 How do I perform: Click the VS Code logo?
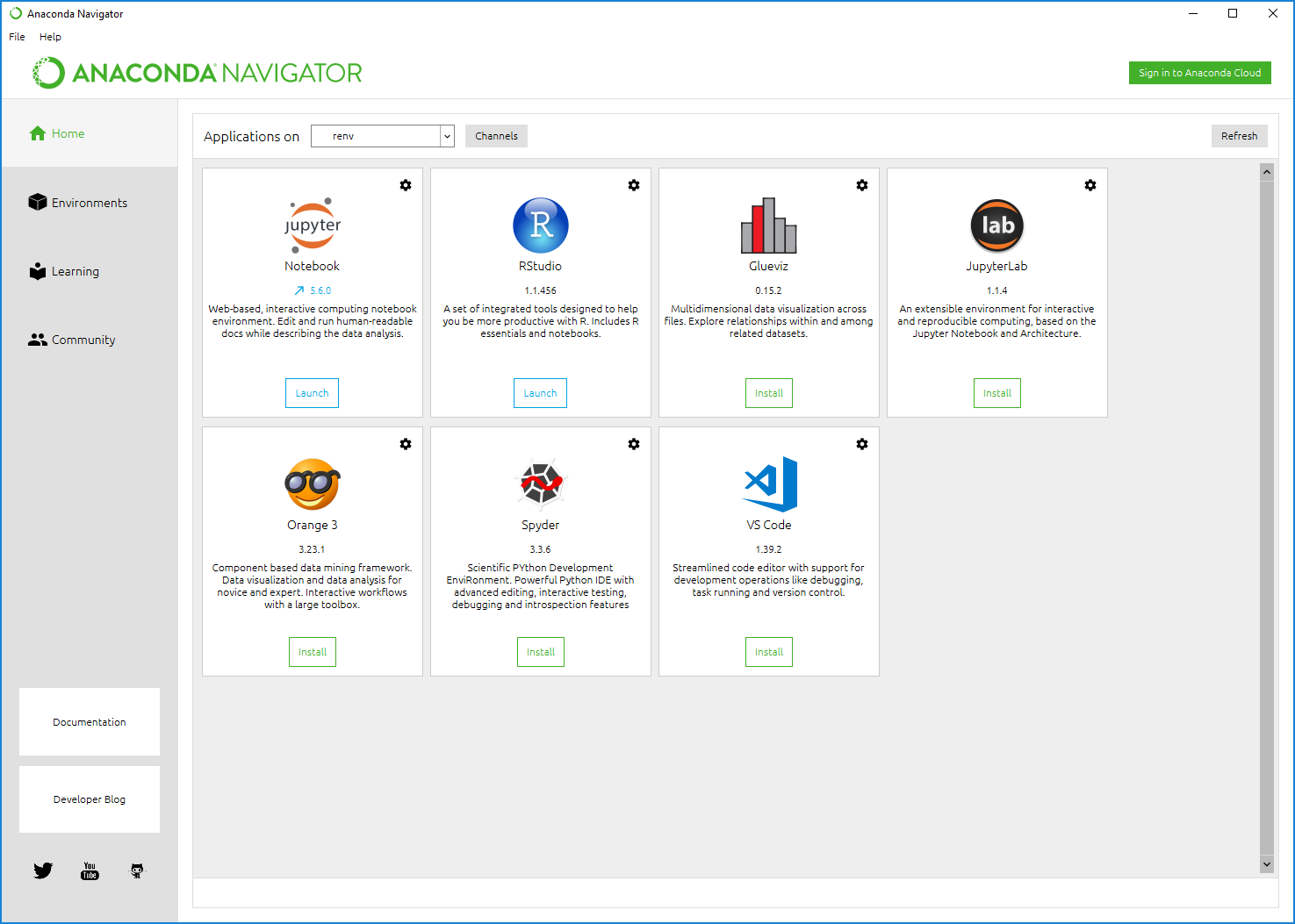(770, 484)
